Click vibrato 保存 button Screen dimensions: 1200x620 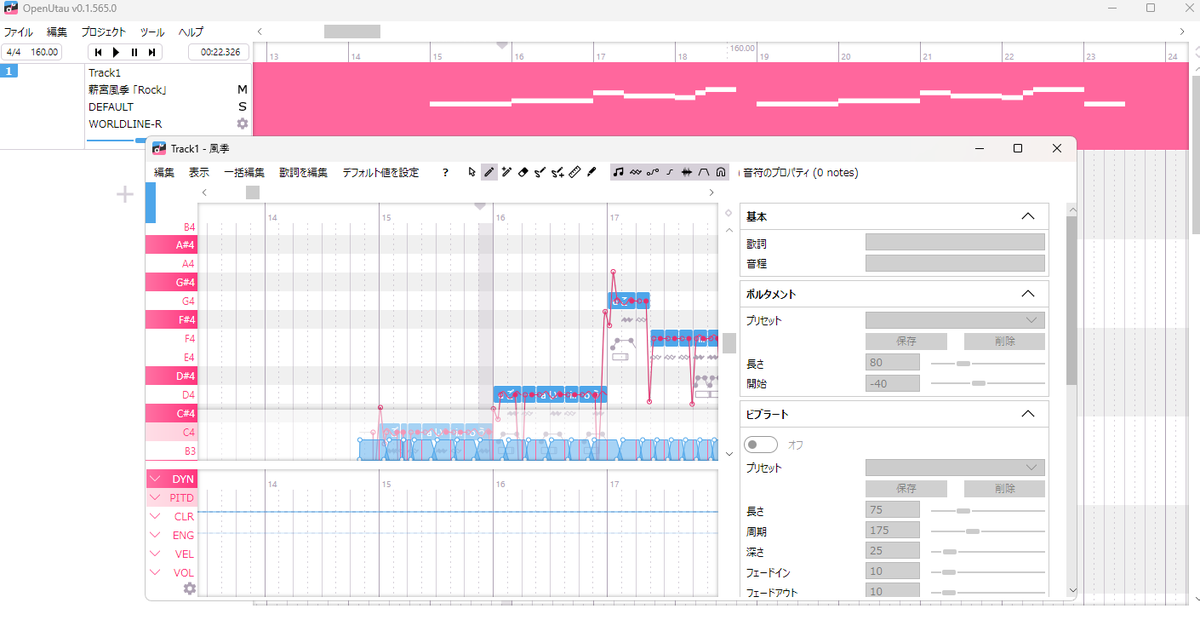point(906,489)
